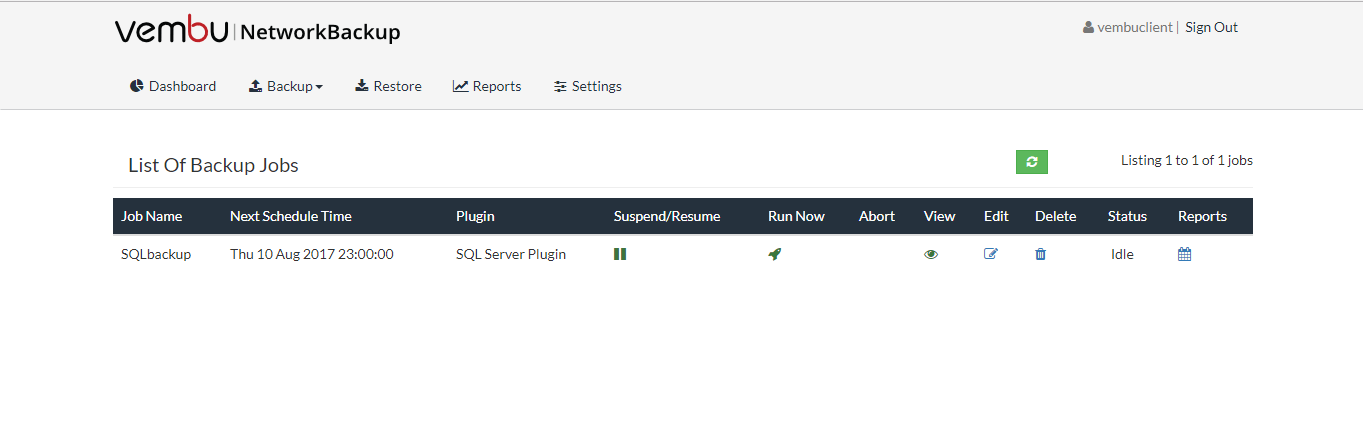Click the SQLbackup job name

click(156, 254)
